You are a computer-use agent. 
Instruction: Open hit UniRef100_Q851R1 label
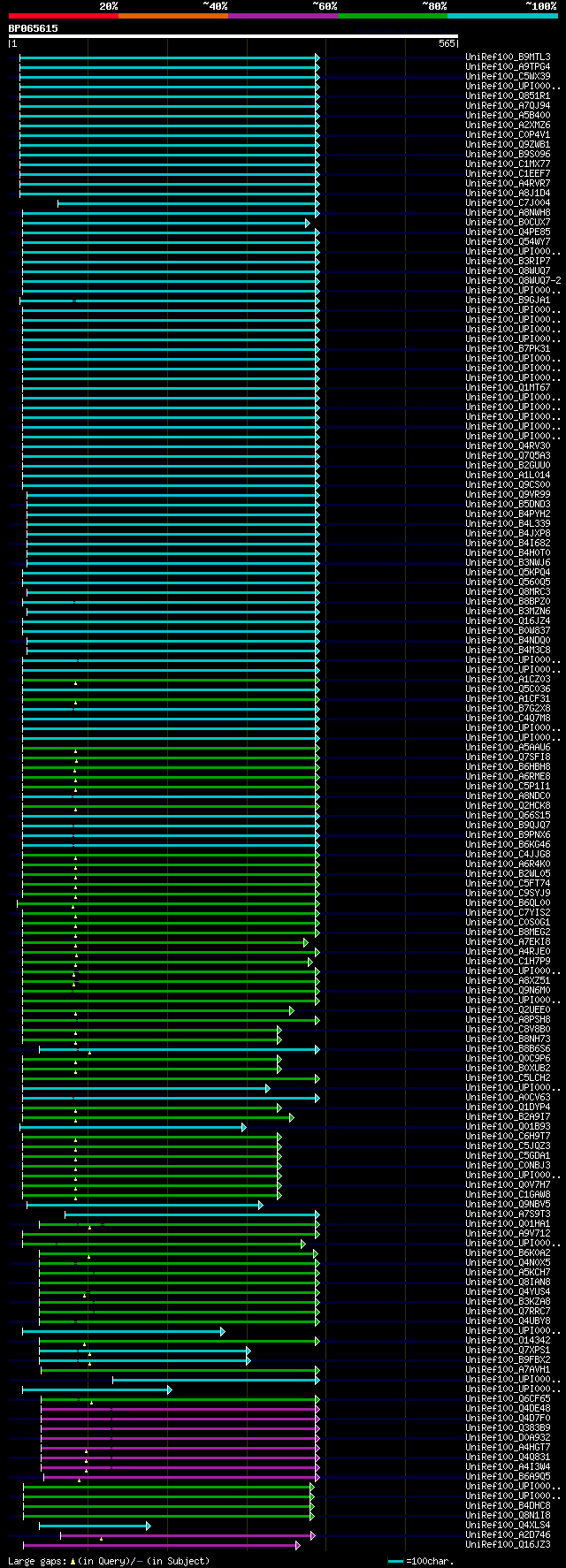point(508,96)
